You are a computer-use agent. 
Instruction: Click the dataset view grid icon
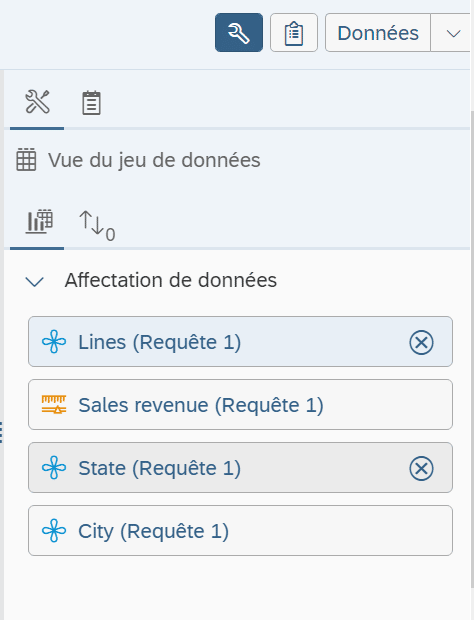tap(26, 160)
